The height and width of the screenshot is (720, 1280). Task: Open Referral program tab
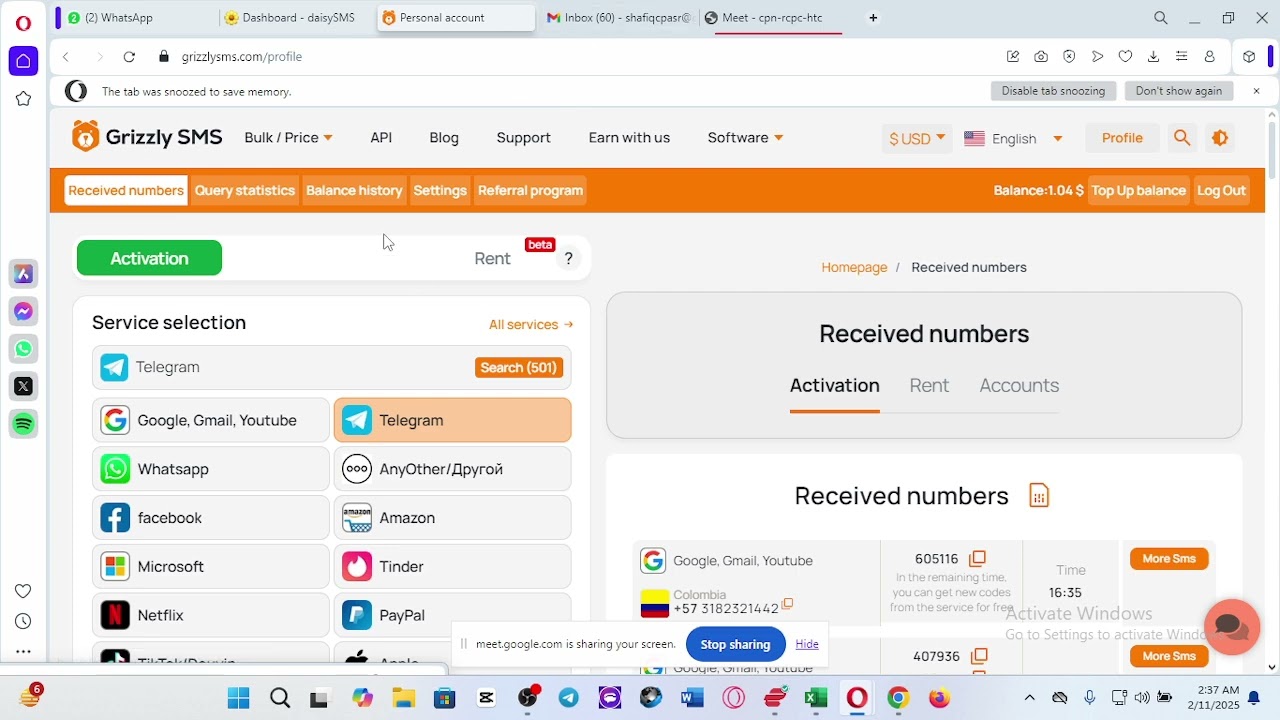click(x=530, y=191)
